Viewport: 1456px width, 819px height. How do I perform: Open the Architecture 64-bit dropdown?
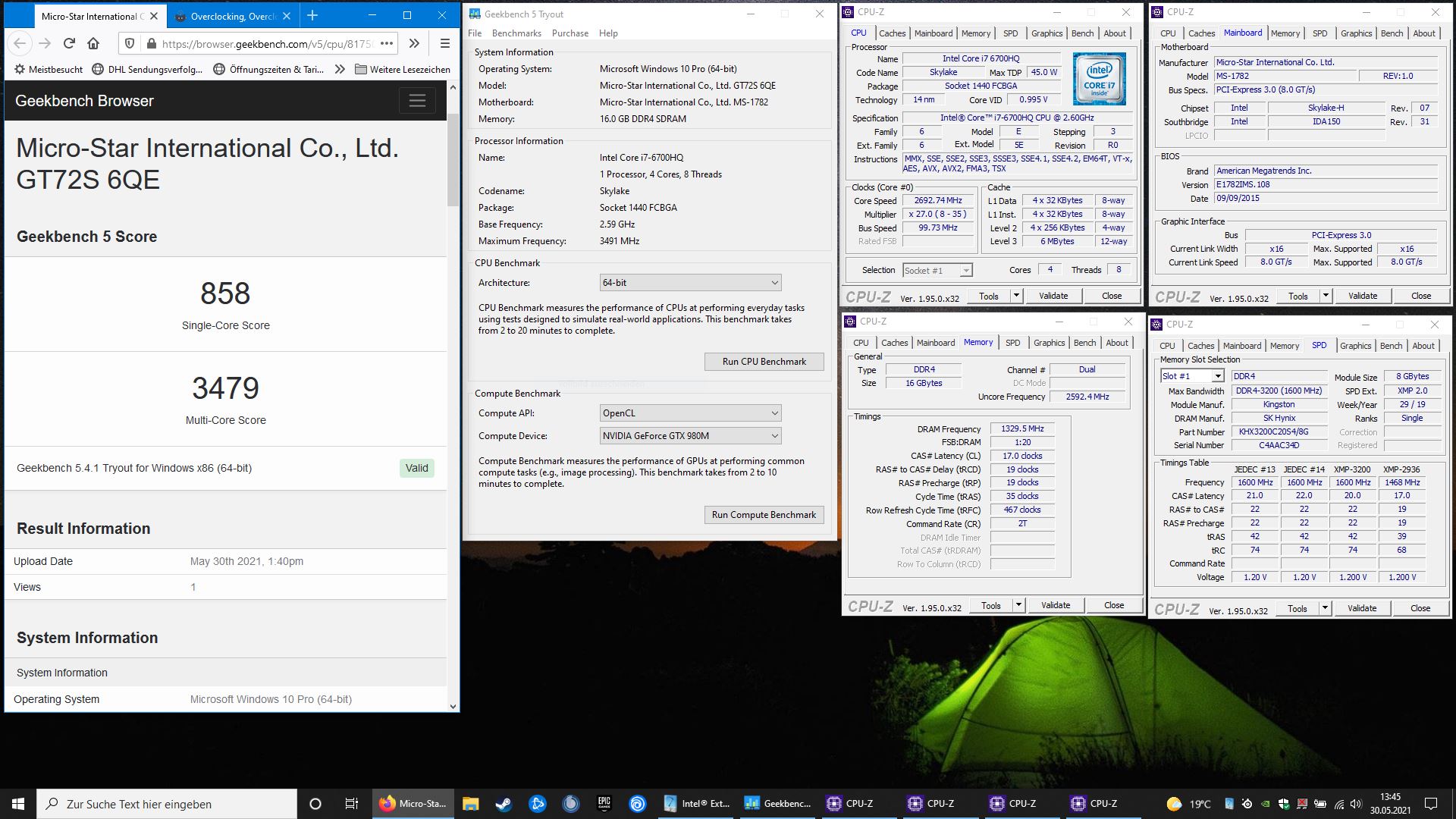coord(690,283)
